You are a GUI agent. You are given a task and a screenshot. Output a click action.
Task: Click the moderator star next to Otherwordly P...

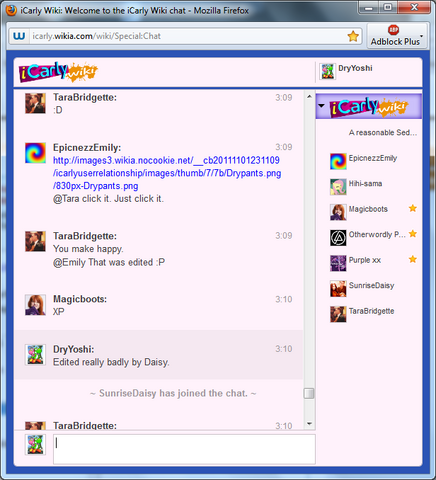[413, 234]
